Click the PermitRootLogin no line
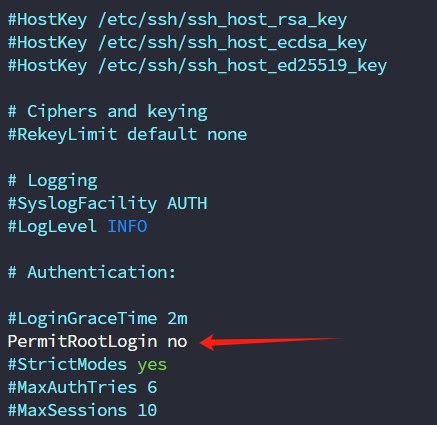The height and width of the screenshot is (425, 437). (97, 341)
